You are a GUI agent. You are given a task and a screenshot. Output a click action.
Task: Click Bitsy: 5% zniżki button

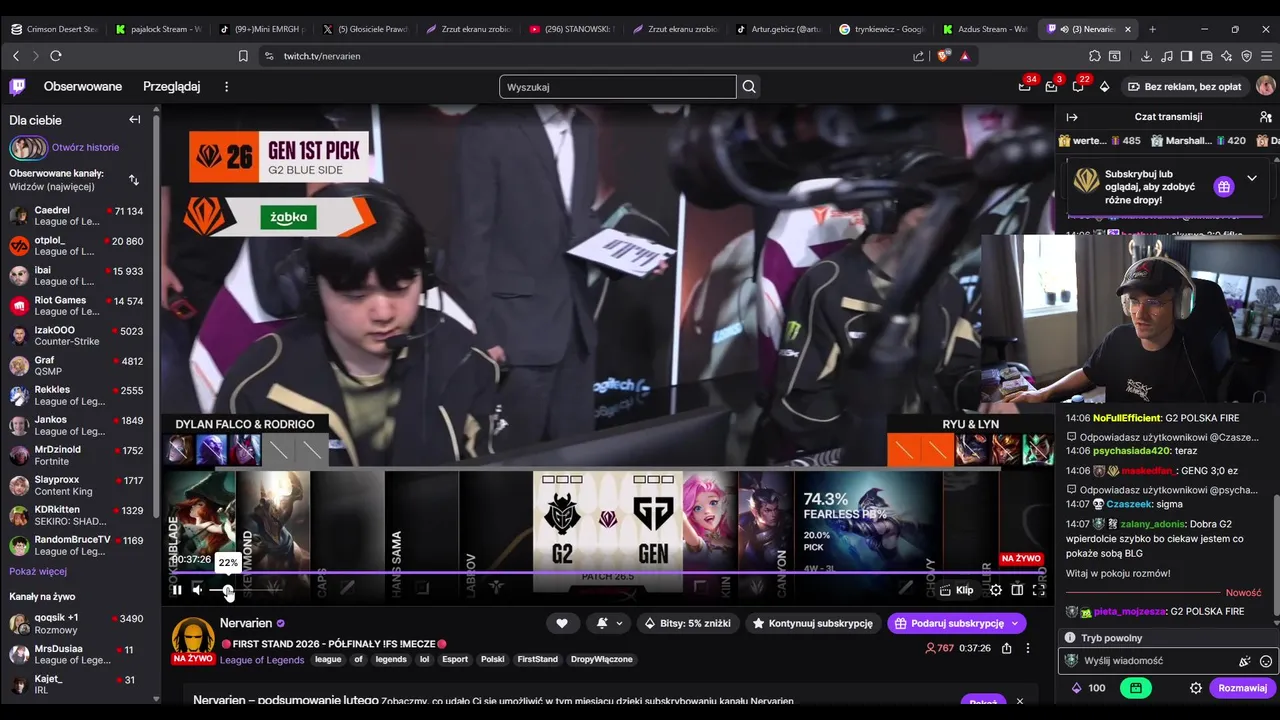pos(687,623)
